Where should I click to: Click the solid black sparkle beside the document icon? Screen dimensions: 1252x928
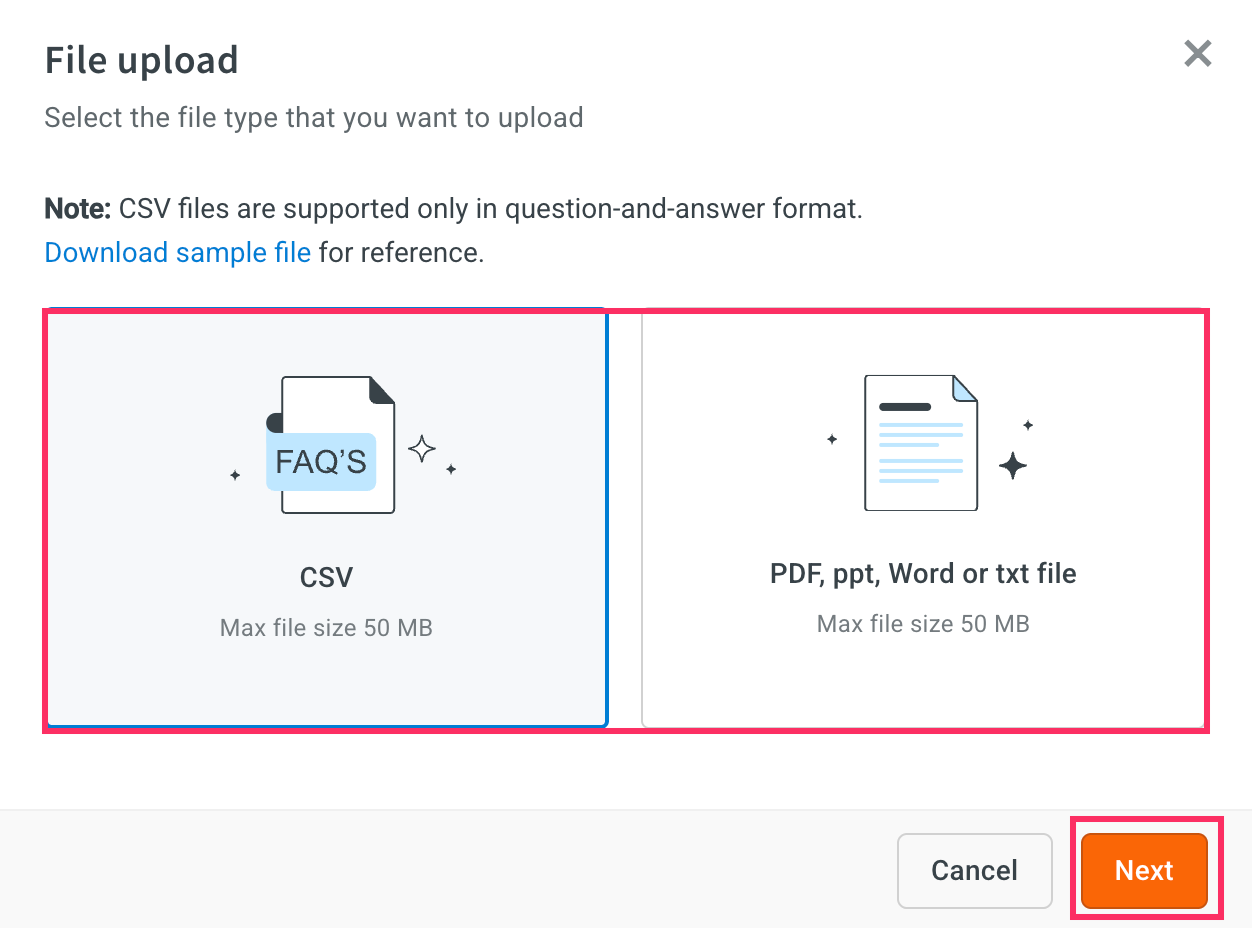pyautogui.click(x=1013, y=465)
